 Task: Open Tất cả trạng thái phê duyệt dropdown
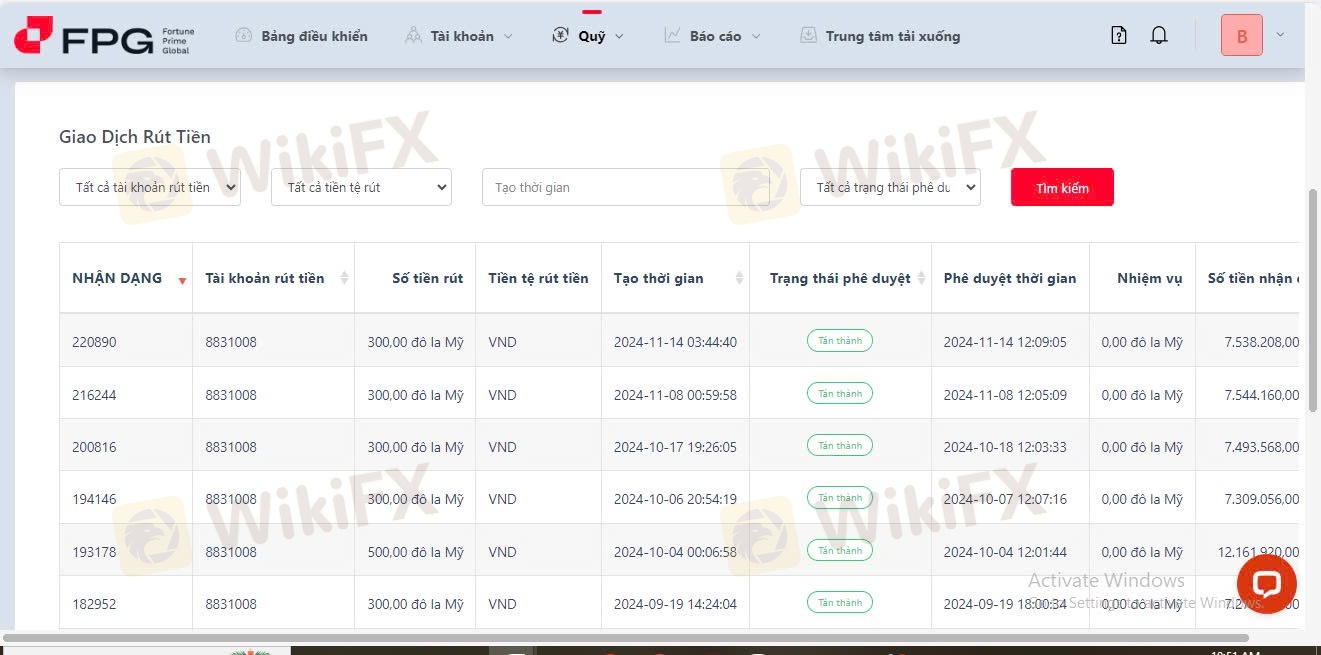click(x=890, y=187)
